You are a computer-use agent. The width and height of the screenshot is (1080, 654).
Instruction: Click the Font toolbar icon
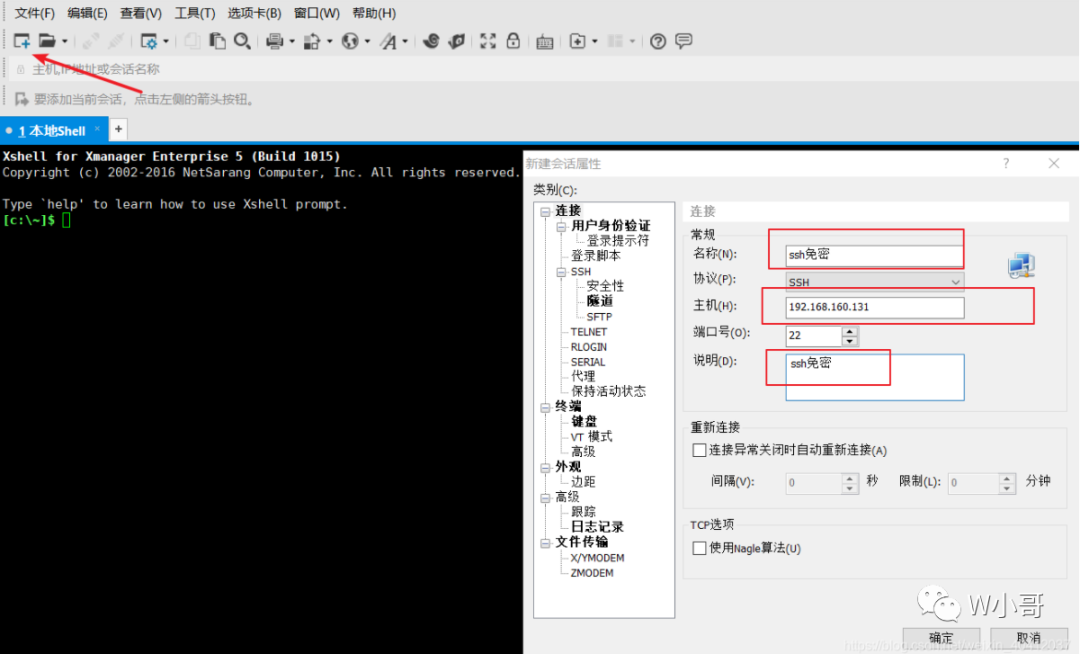click(388, 41)
